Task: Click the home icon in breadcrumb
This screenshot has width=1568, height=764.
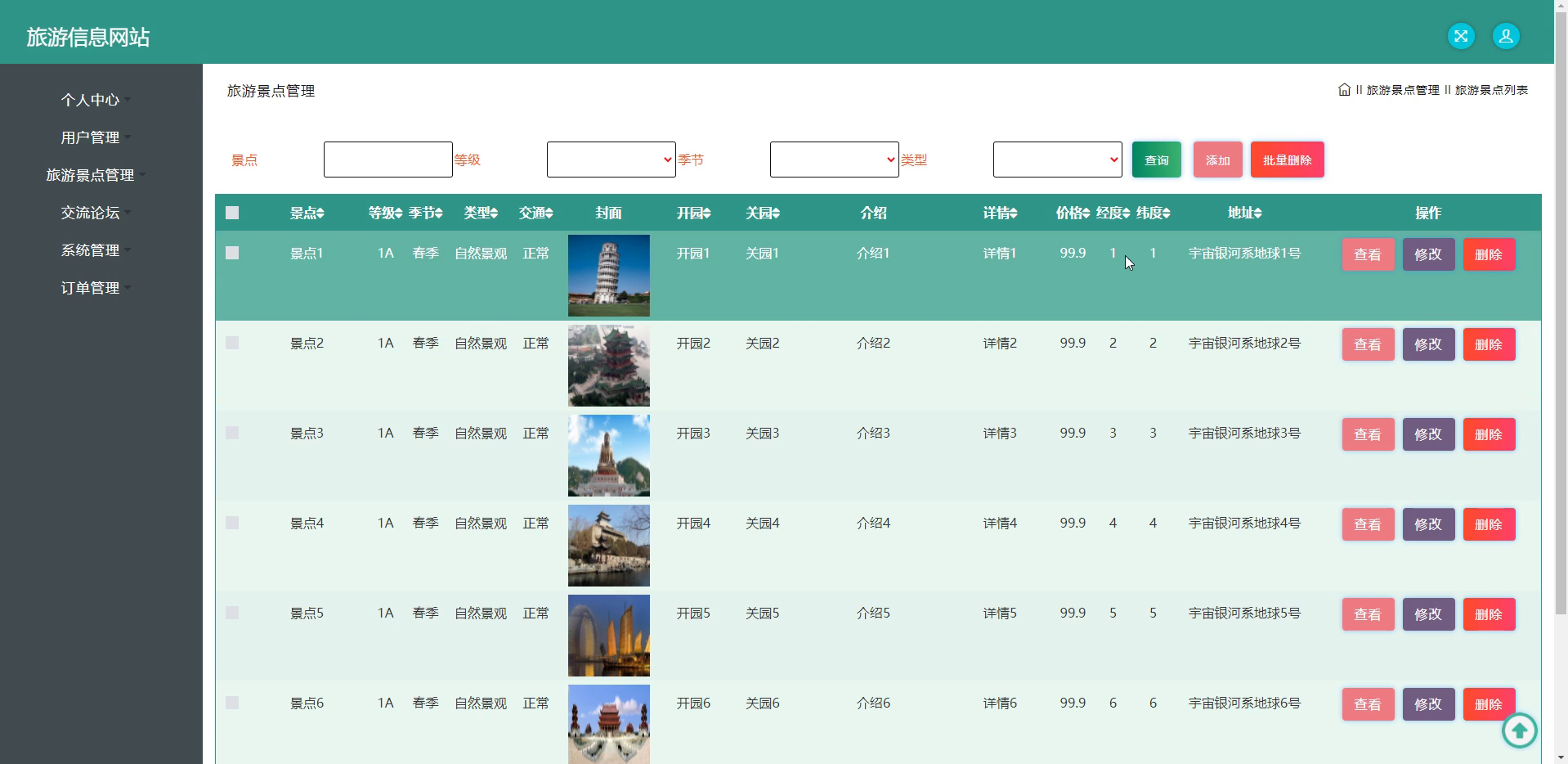Action: 1344,90
